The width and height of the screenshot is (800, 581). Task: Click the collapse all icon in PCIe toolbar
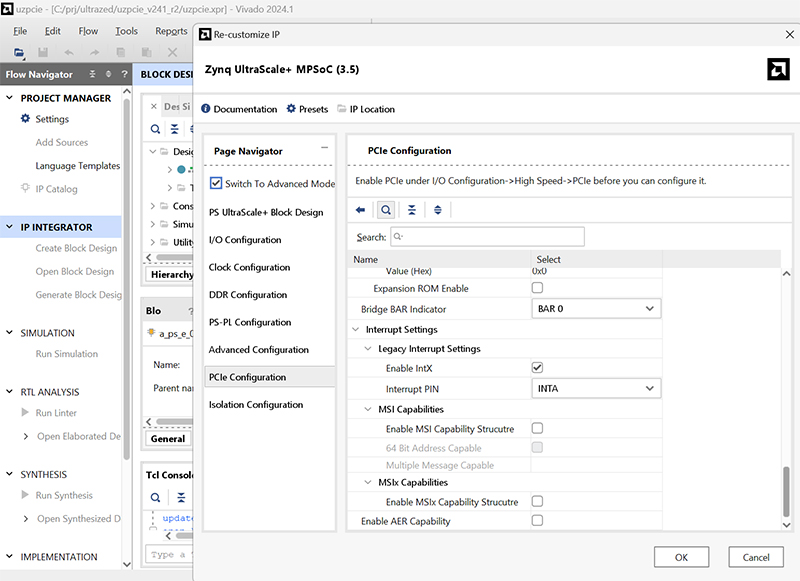pos(411,210)
